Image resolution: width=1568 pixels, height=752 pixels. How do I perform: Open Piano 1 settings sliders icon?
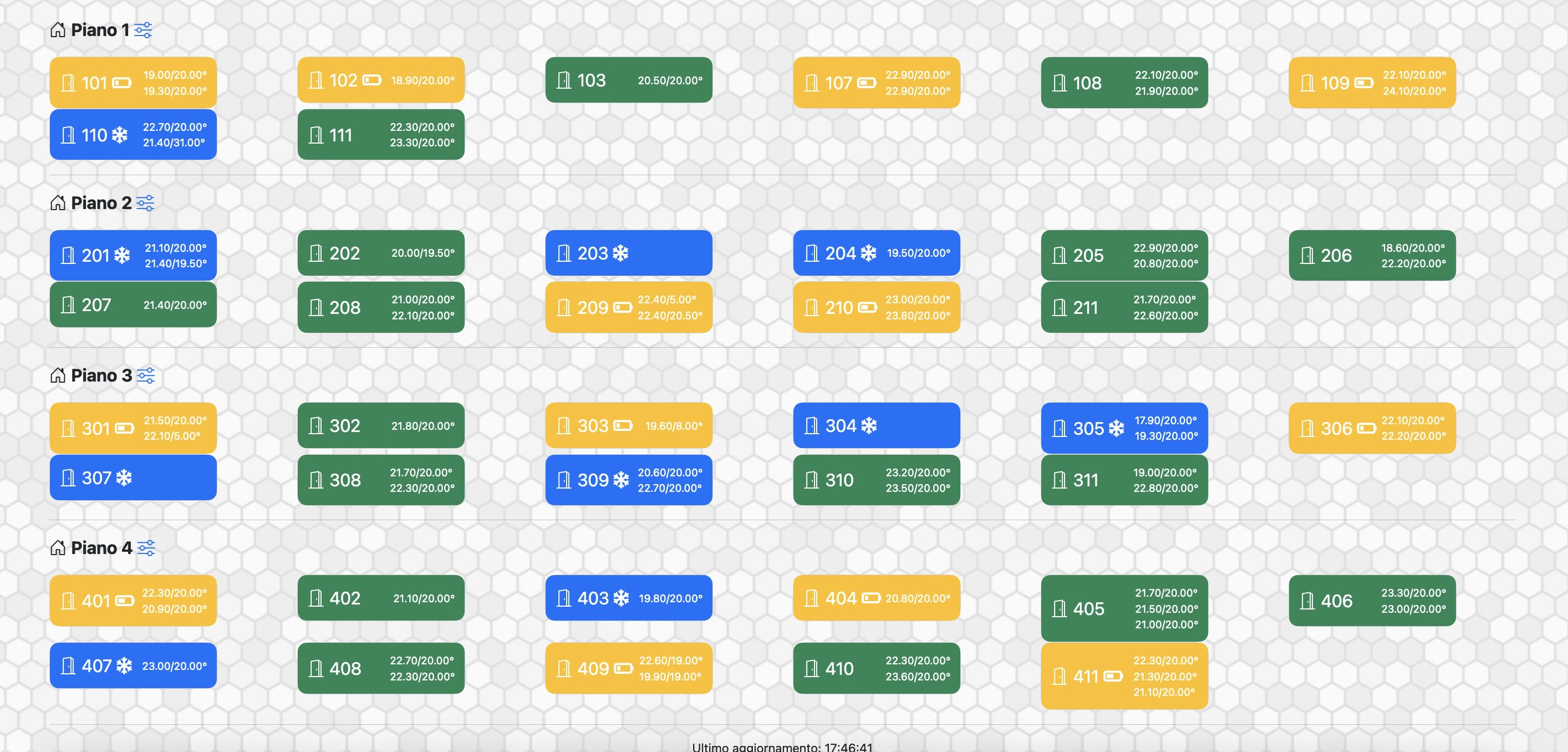coord(143,30)
